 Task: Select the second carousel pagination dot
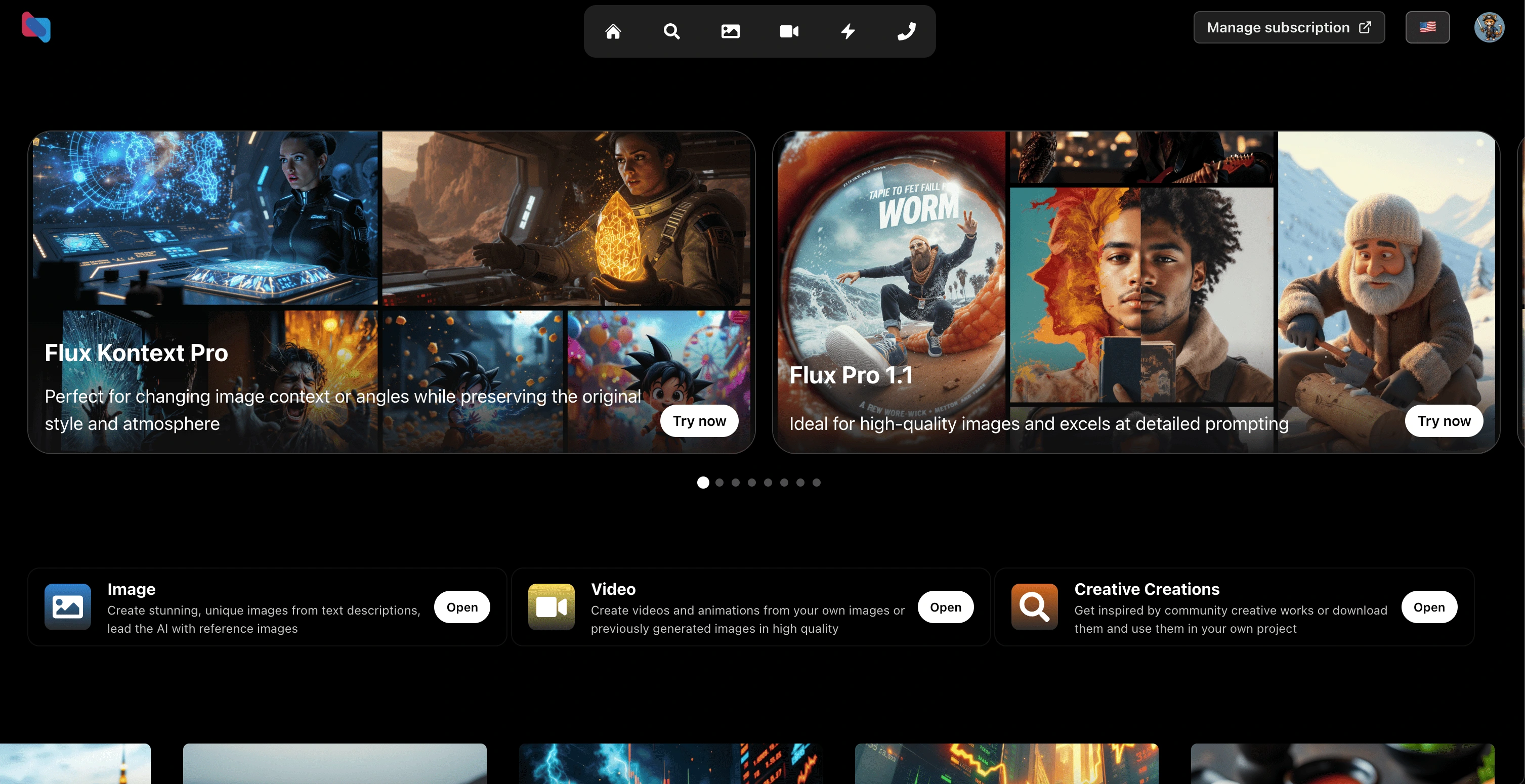coord(719,482)
